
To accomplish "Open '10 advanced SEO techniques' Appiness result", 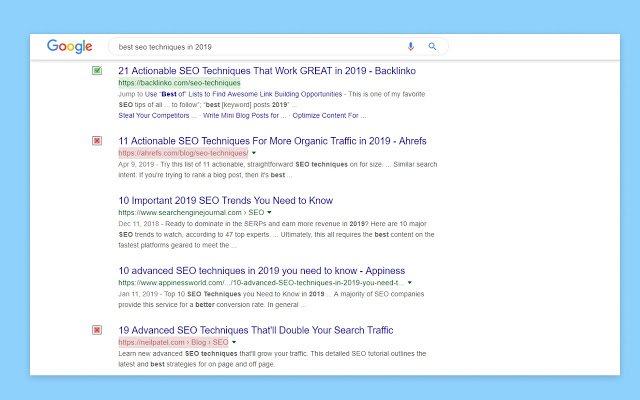I will coord(262,271).
